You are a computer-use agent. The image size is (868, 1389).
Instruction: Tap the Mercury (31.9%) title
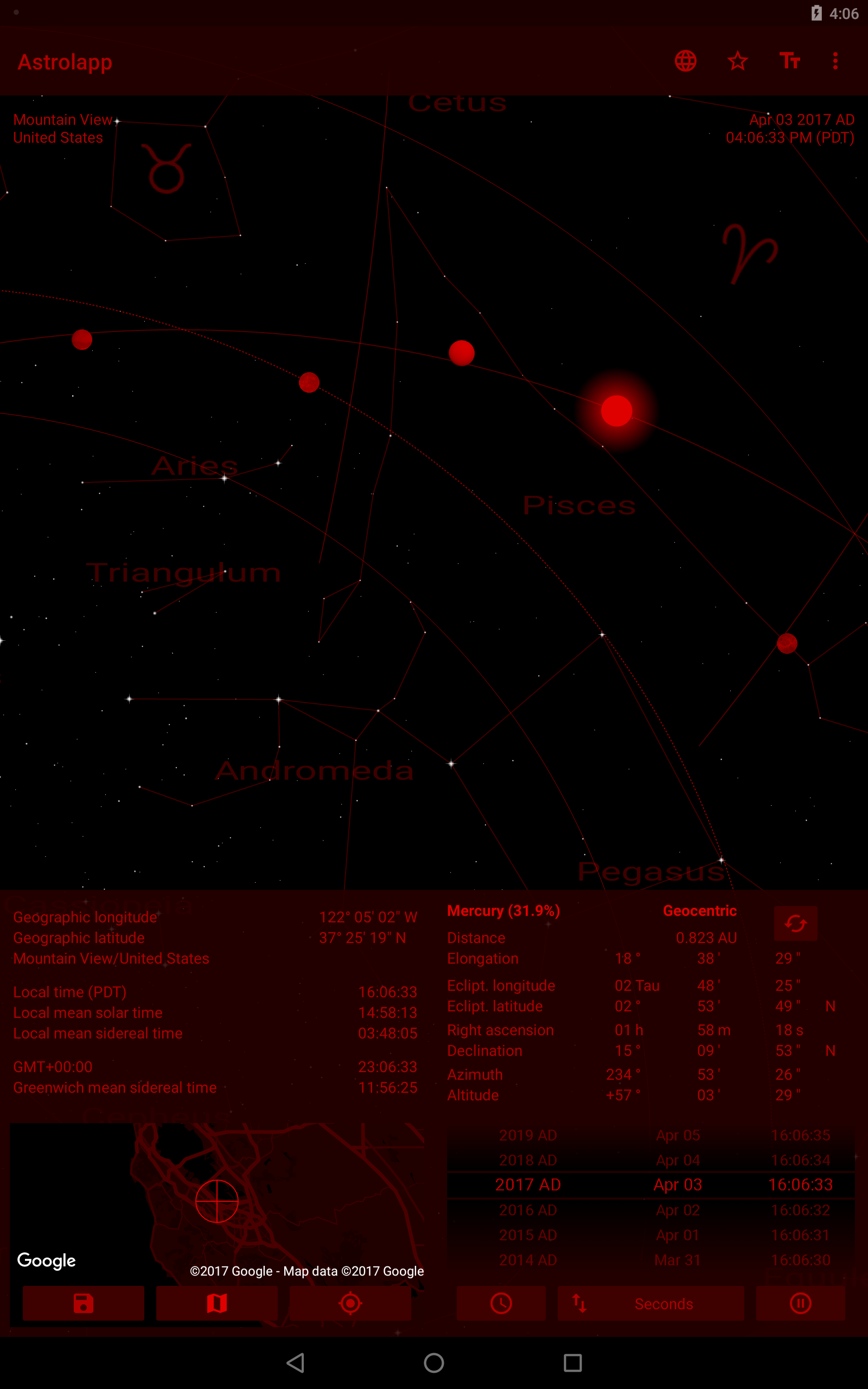tap(503, 911)
